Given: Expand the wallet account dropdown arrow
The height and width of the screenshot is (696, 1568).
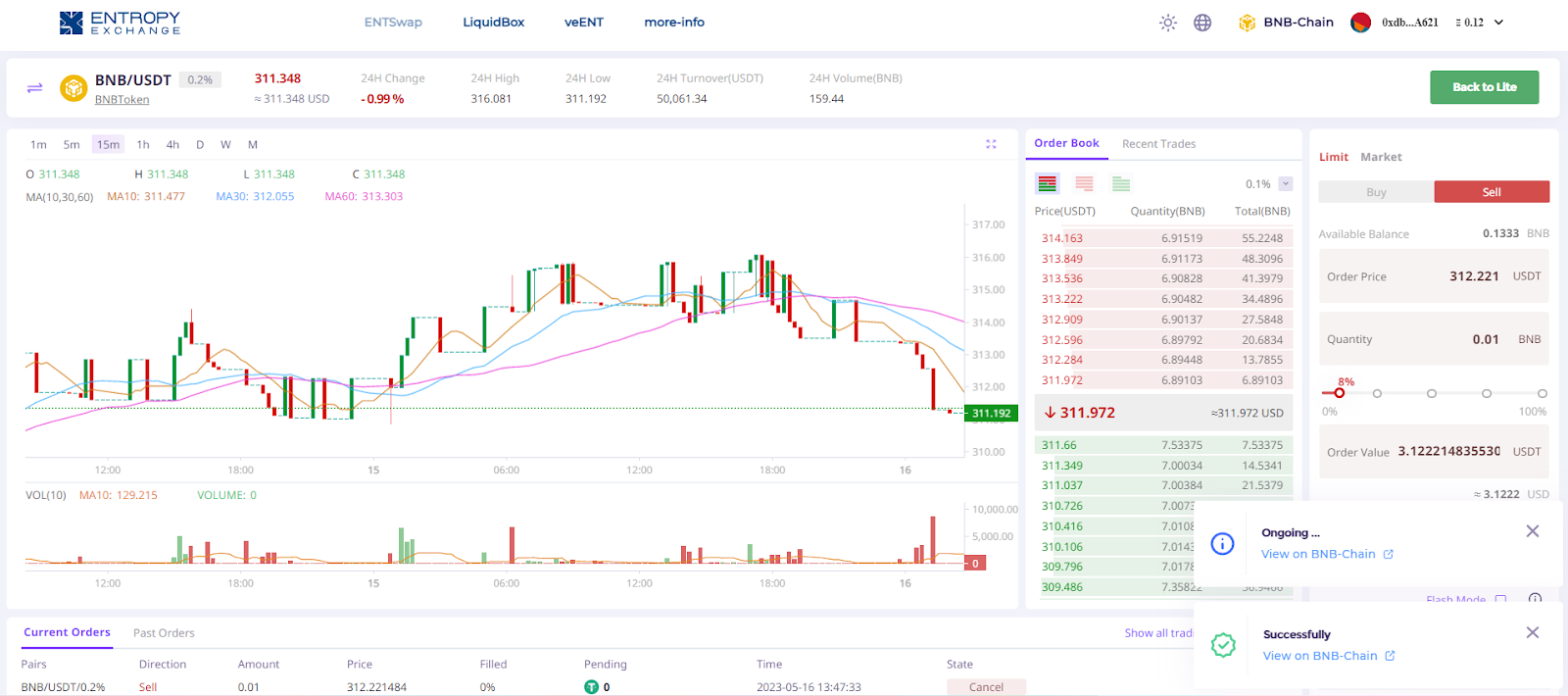Looking at the screenshot, I should point(1498,23).
